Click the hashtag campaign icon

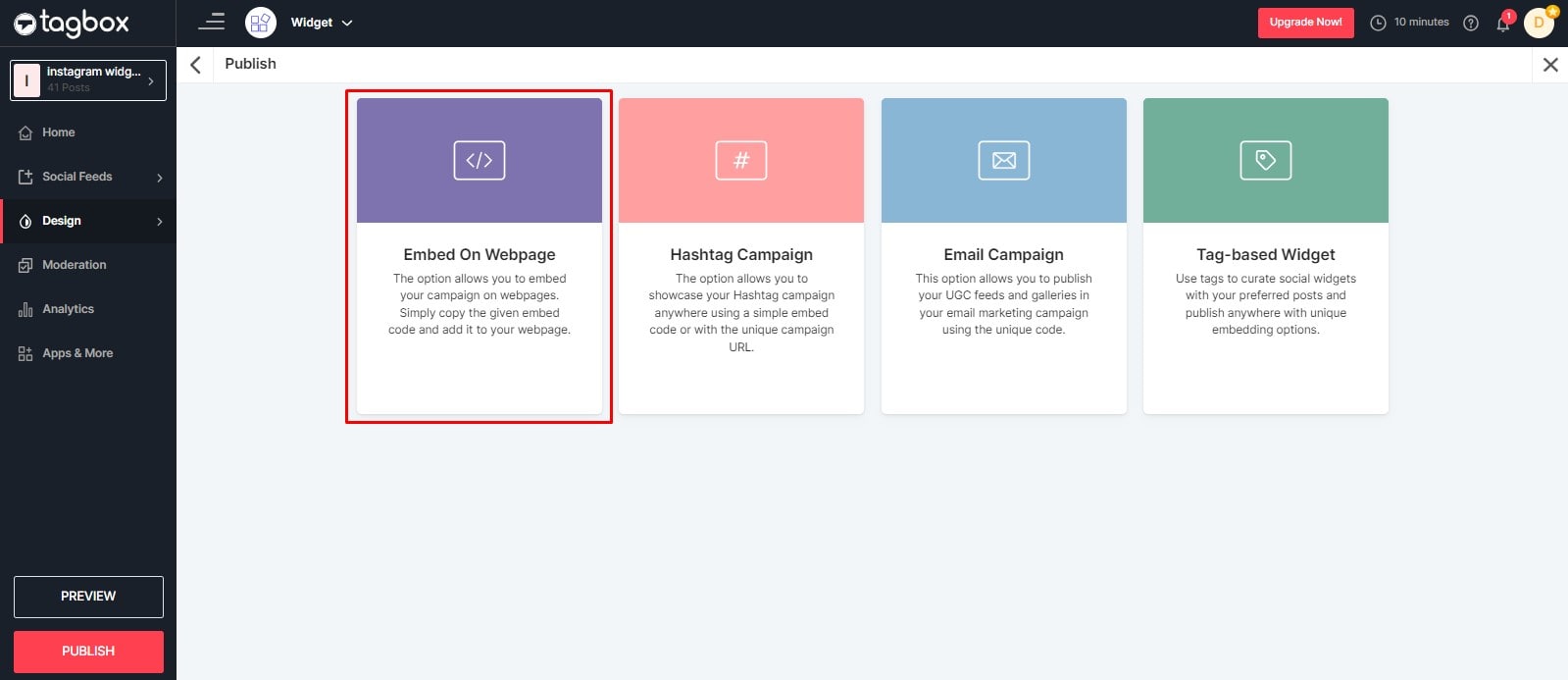pyautogui.click(x=740, y=160)
